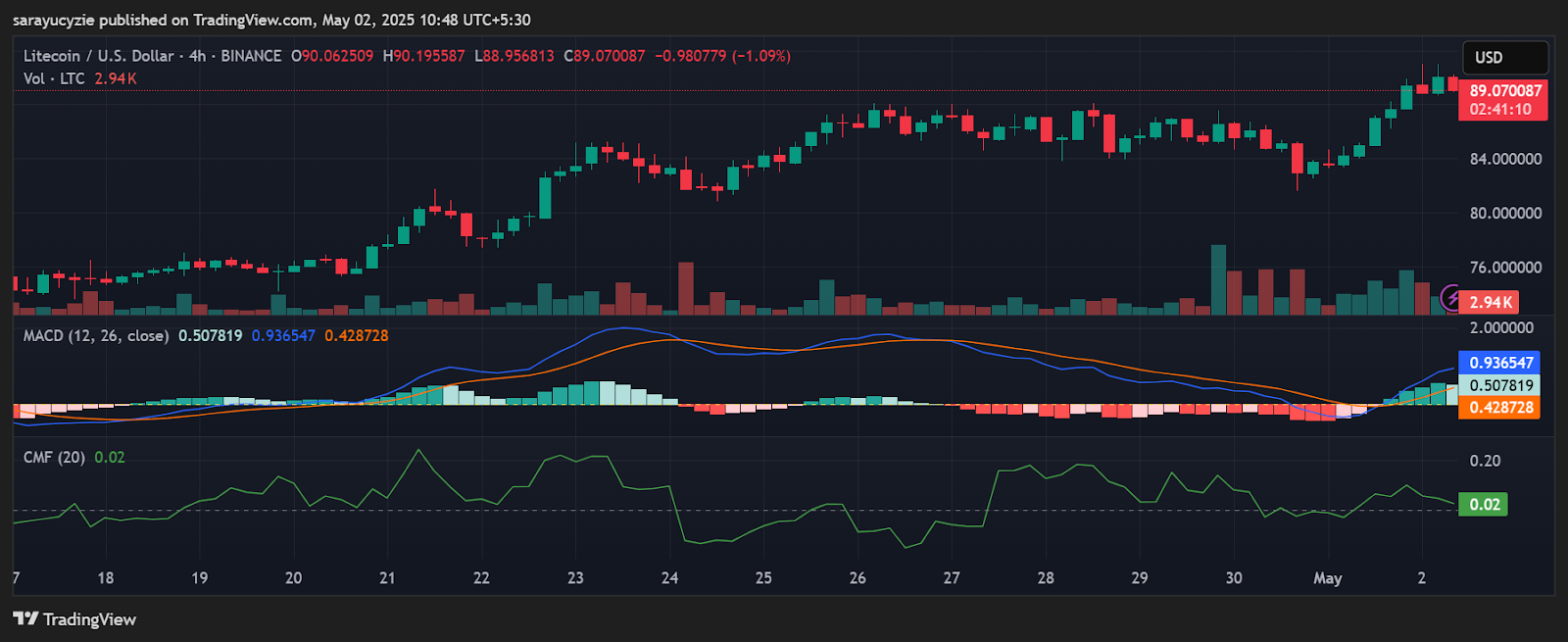Click the 24 date marker on time axis
Screen dimensions: 1568x642
(x=669, y=578)
